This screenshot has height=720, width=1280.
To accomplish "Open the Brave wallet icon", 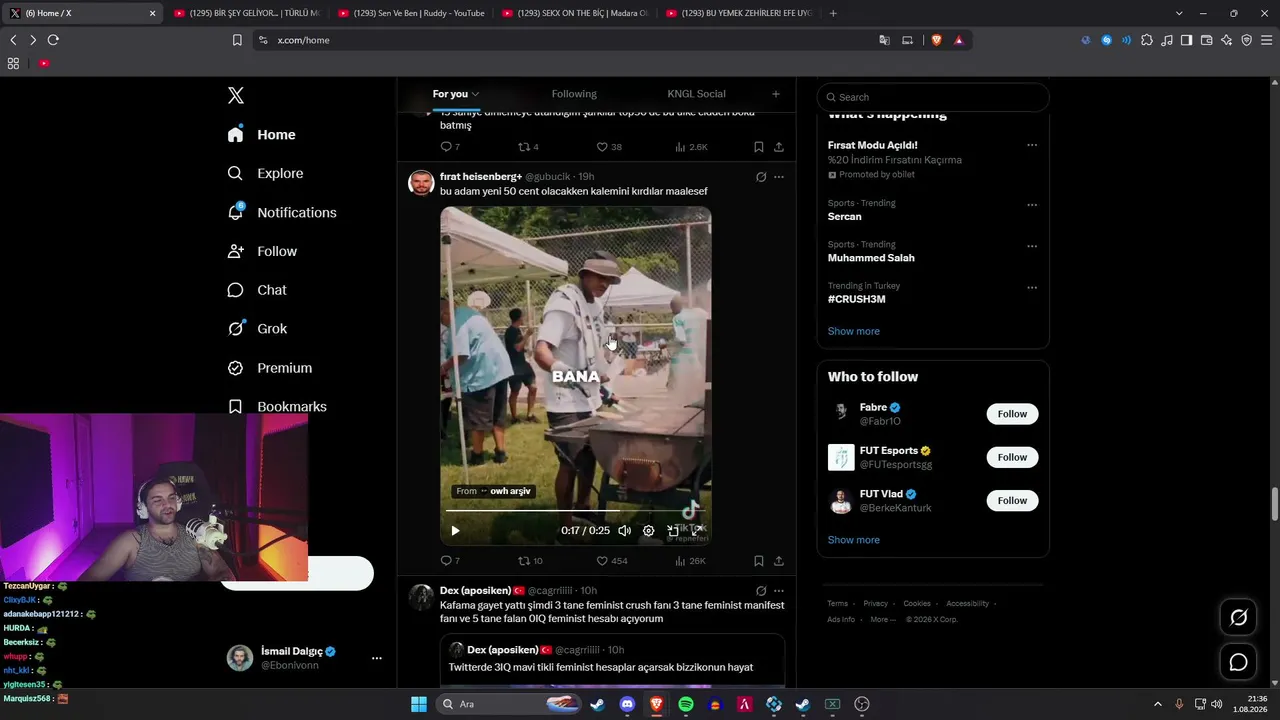I will [1206, 40].
